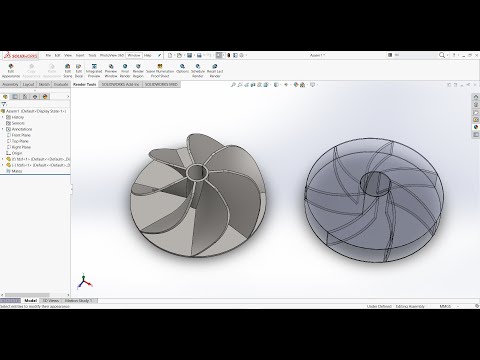This screenshot has height=360, width=480.
Task: Open the PhotoView 360 menu
Action: 112,55
